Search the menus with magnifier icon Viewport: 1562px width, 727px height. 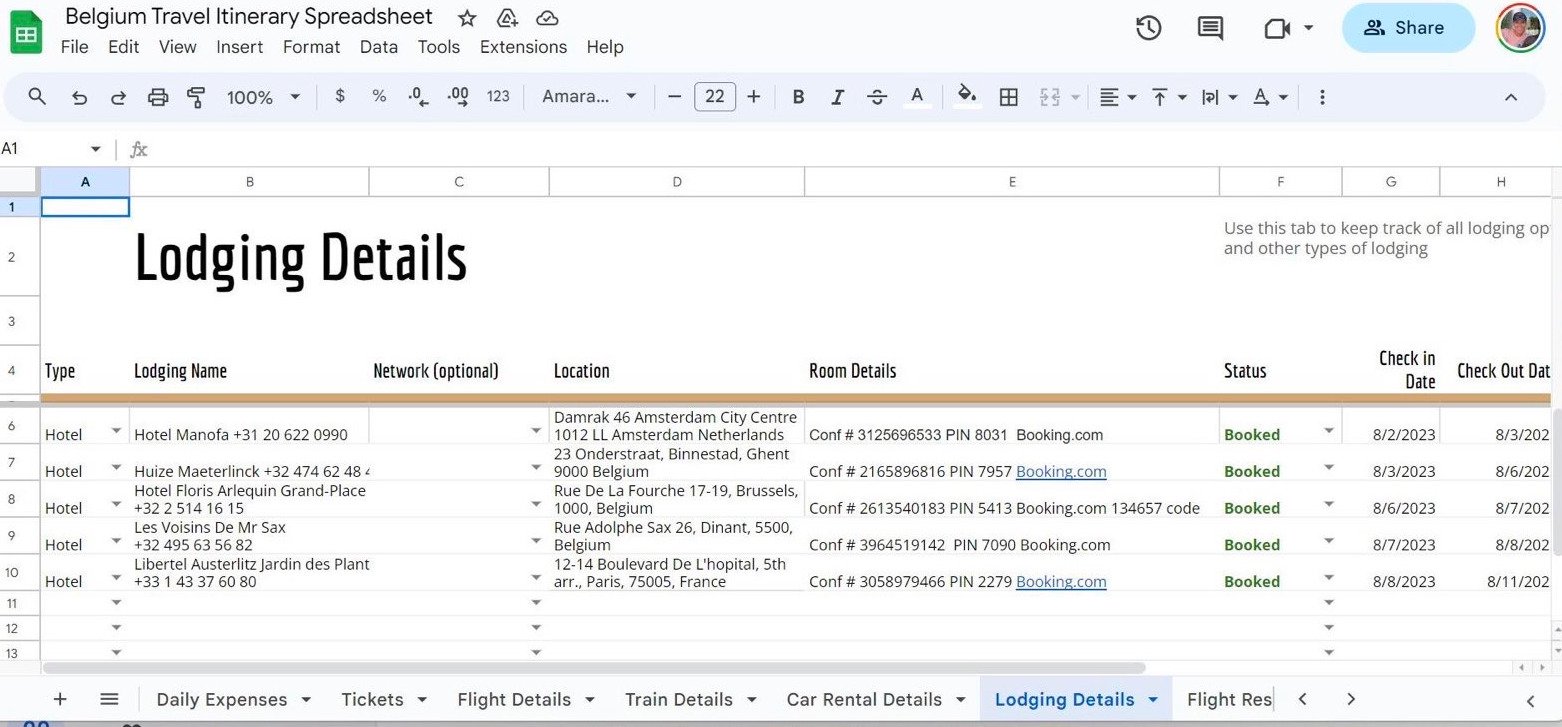tap(38, 97)
